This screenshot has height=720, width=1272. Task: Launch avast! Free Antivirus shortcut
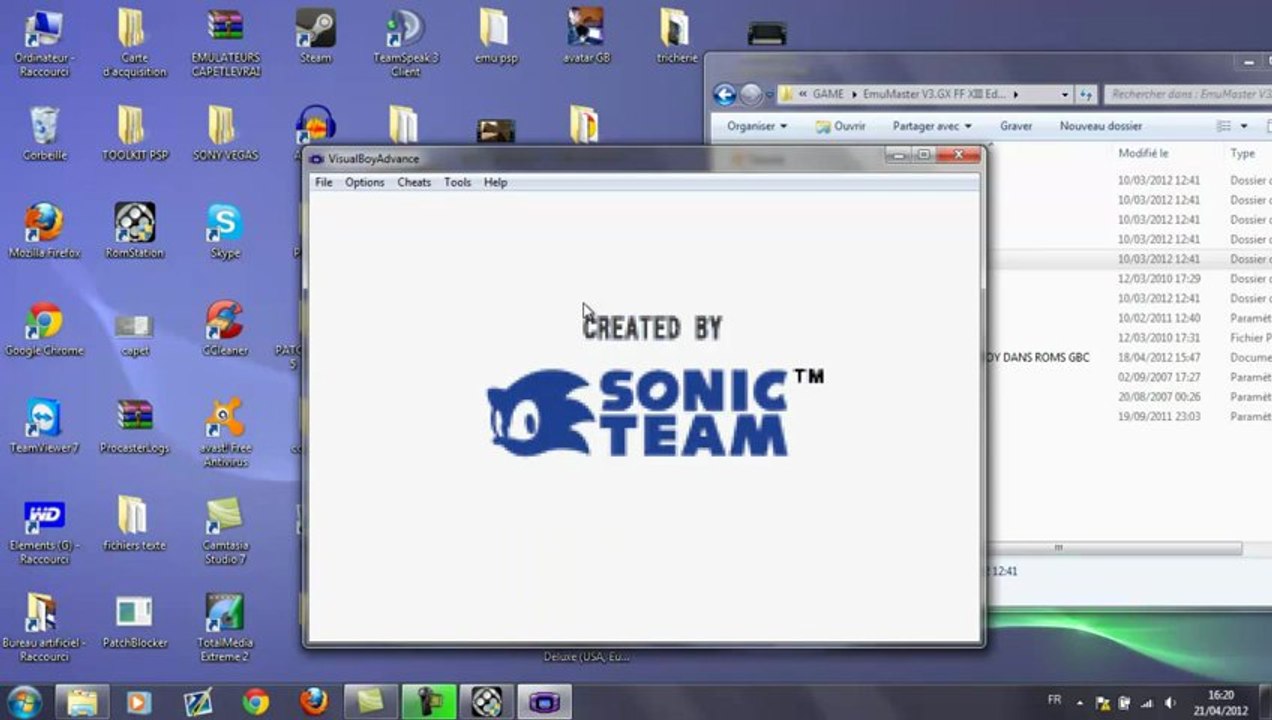click(x=225, y=433)
